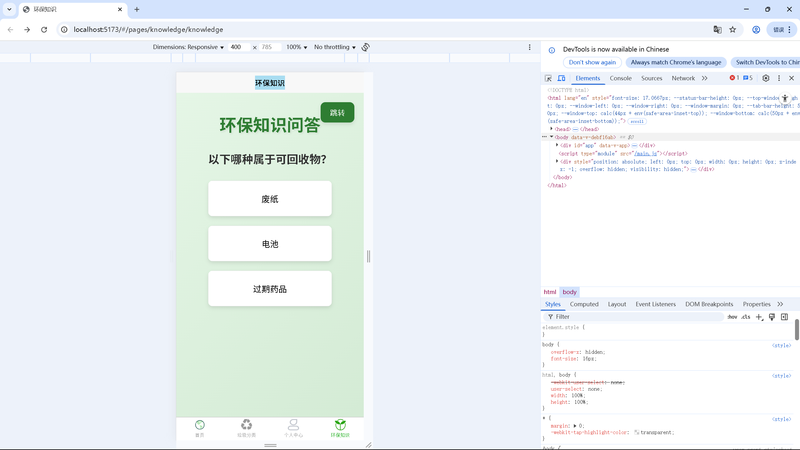
Task: Toggle computed styles sidebar icon
Action: tap(785, 317)
